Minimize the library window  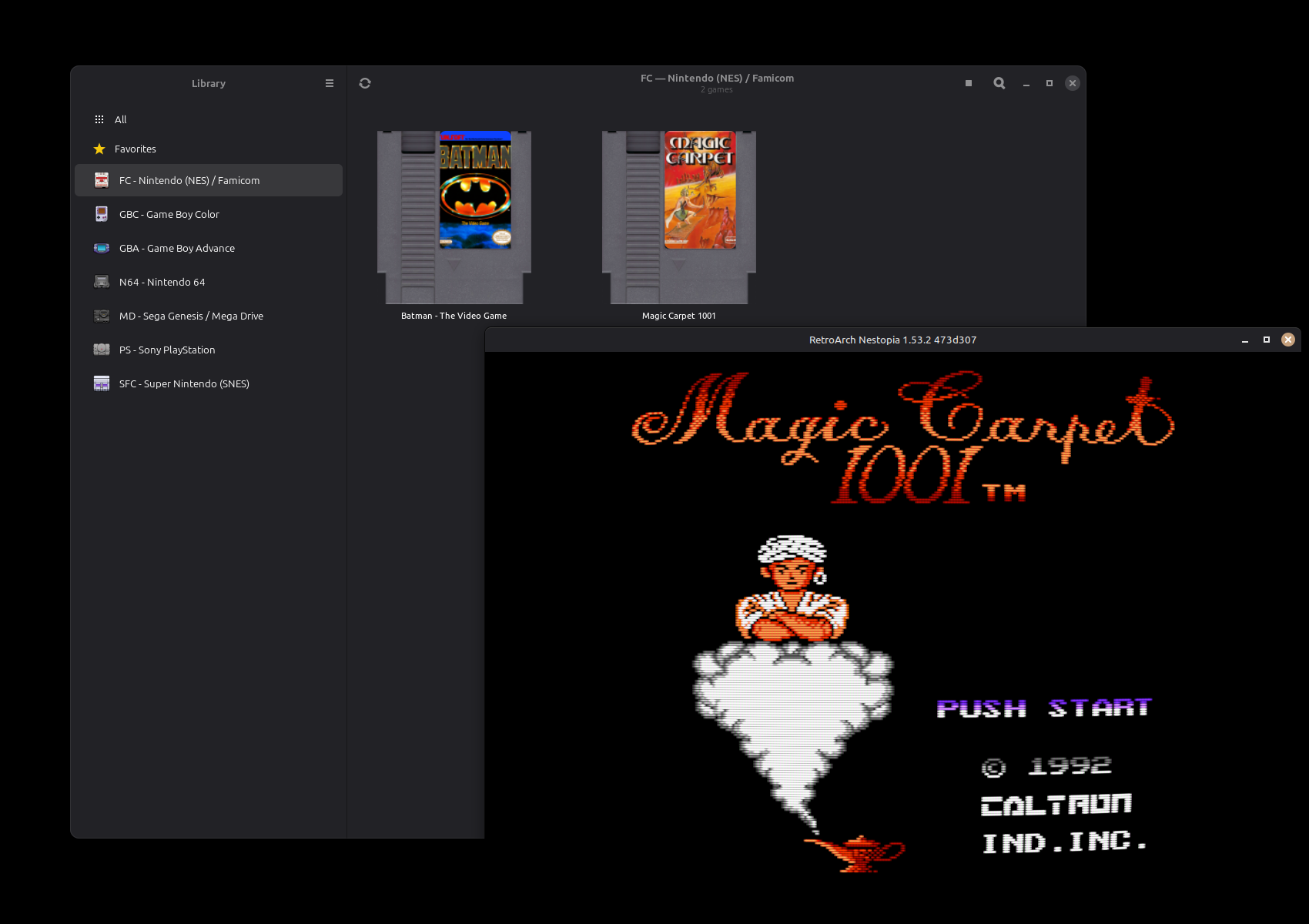click(x=1026, y=83)
